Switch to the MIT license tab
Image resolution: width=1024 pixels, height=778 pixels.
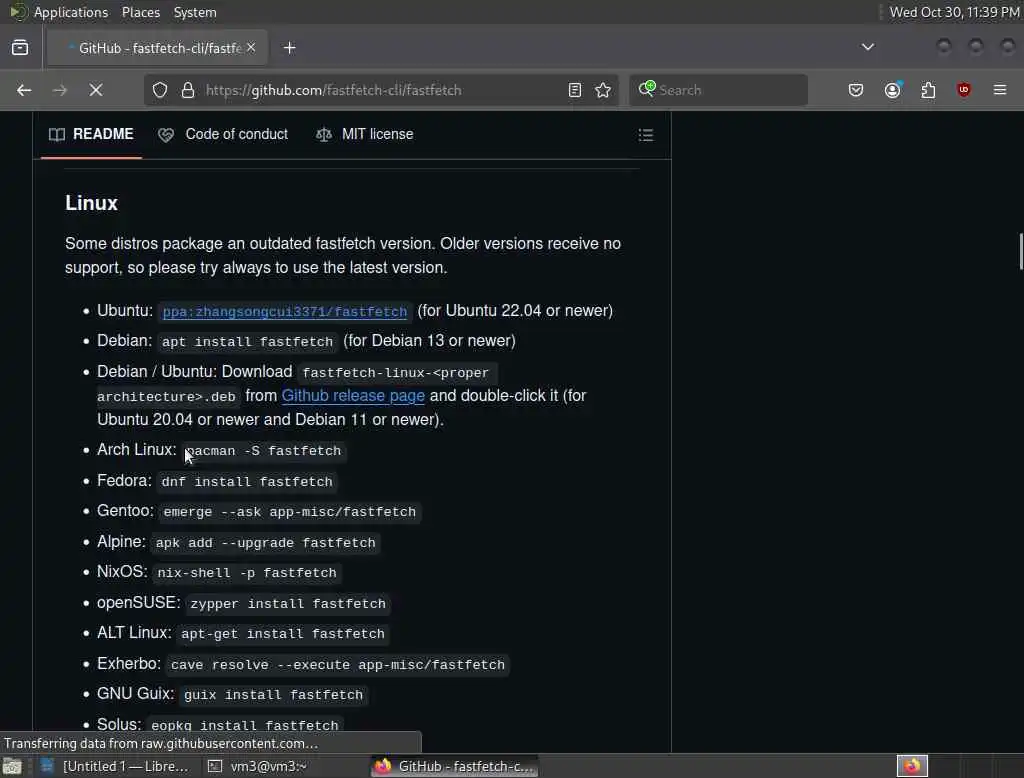click(x=365, y=135)
